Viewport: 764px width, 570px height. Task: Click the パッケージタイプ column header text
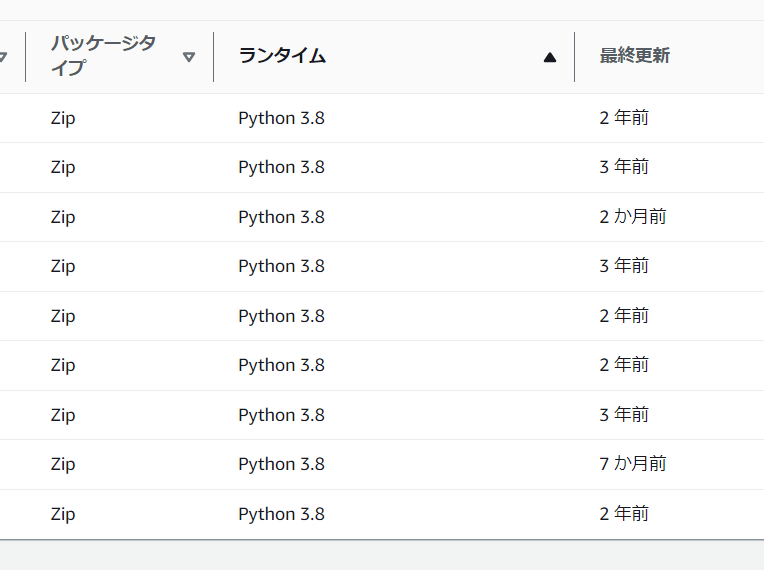pyautogui.click(x=103, y=56)
